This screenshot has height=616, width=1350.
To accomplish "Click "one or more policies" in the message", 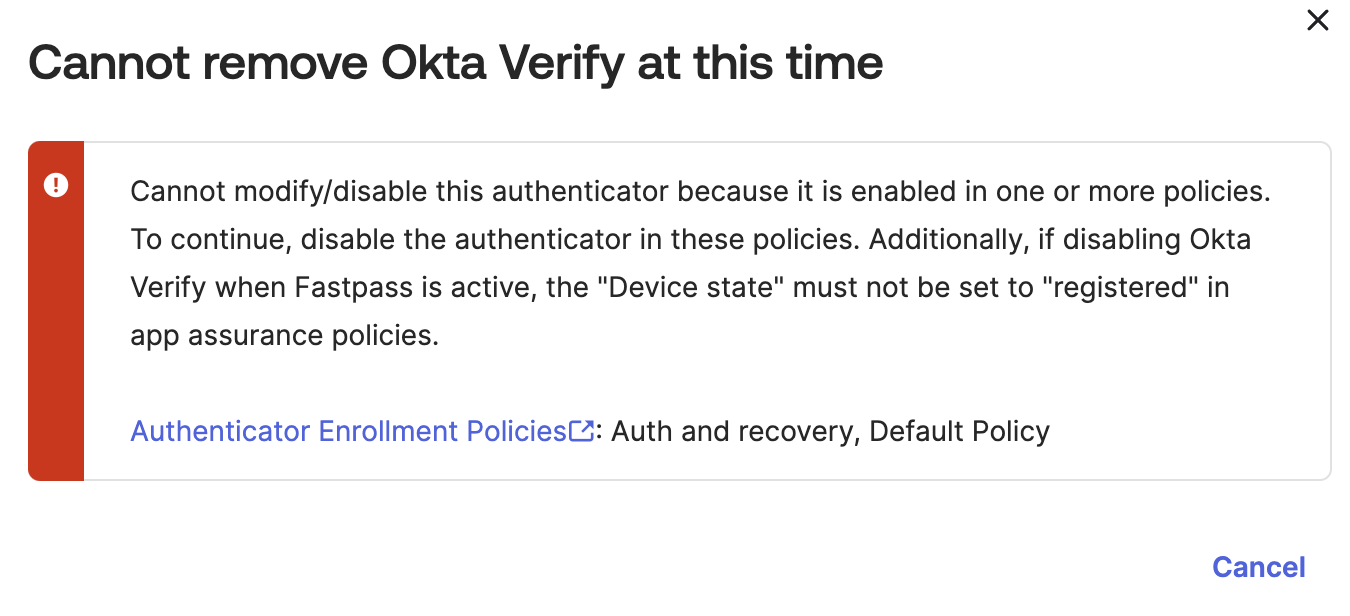I will click(1132, 191).
